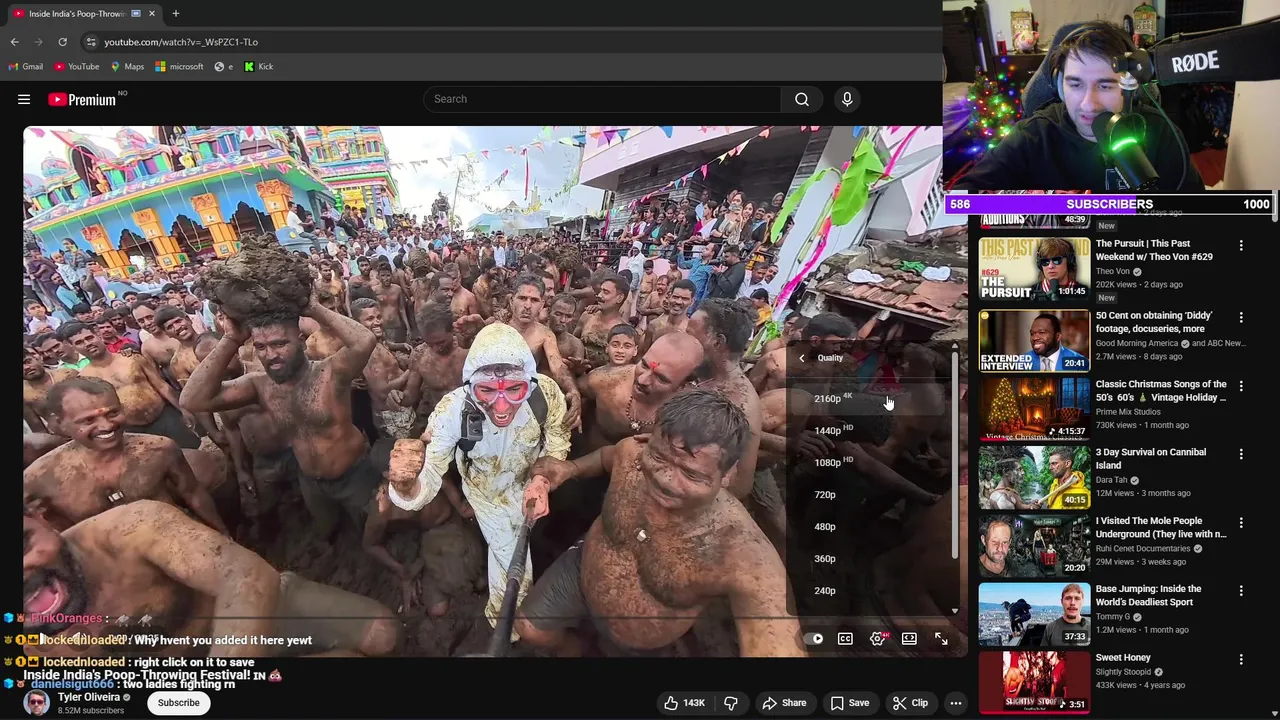The image size is (1280, 720).
Task: Open Good Morning America channel link
Action: click(x=1137, y=343)
